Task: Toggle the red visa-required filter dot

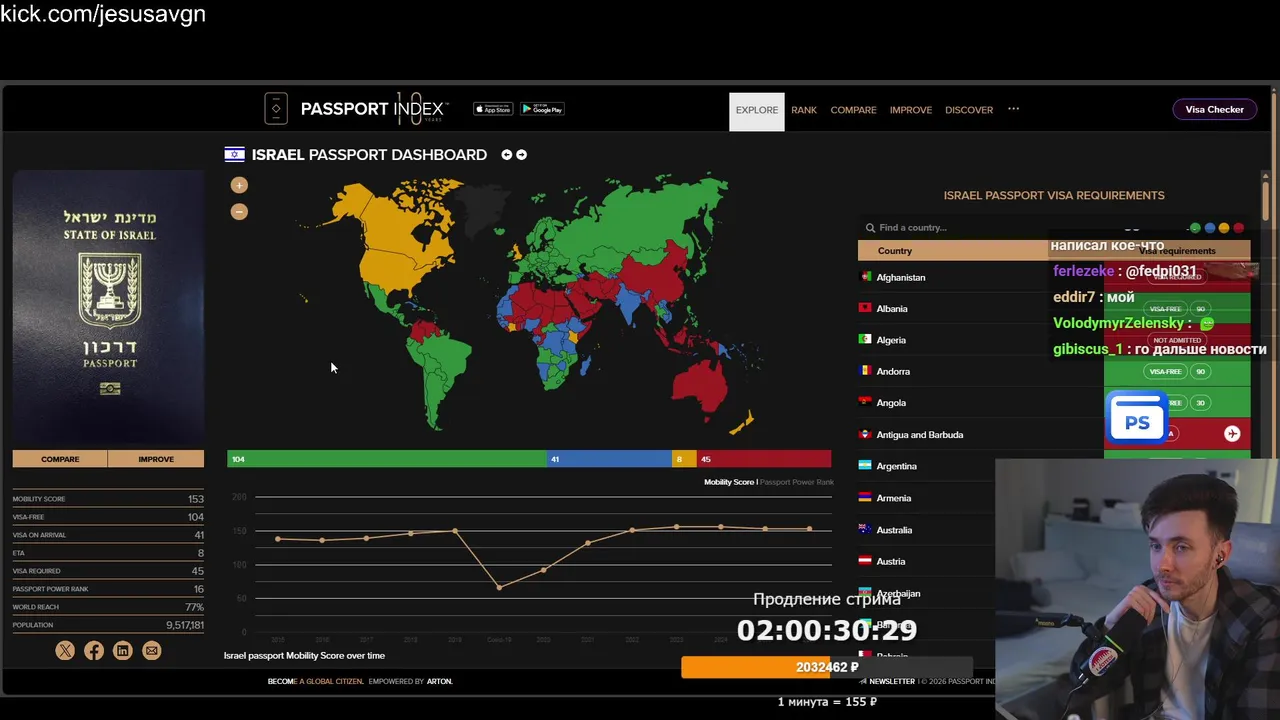Action: pyautogui.click(x=1239, y=228)
